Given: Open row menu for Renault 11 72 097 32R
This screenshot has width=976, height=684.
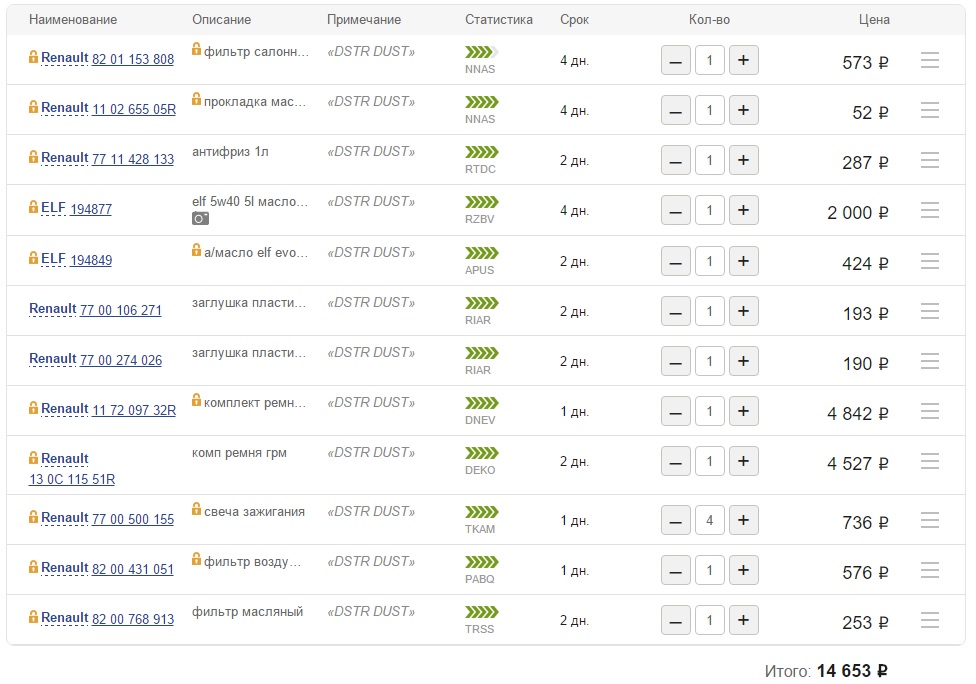Looking at the screenshot, I should (x=929, y=411).
